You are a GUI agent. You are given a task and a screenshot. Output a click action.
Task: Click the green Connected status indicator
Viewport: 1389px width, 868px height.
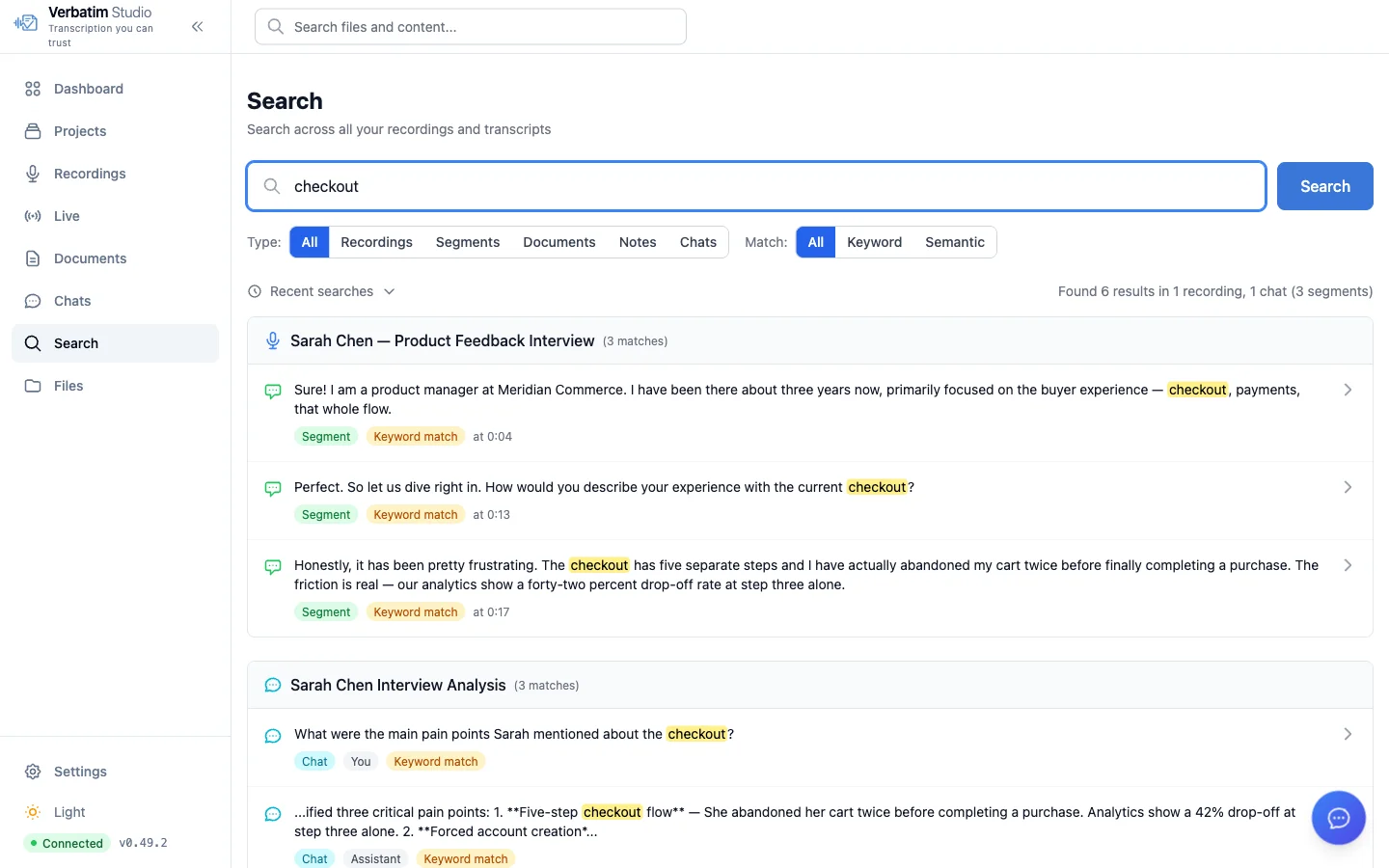coord(67,843)
